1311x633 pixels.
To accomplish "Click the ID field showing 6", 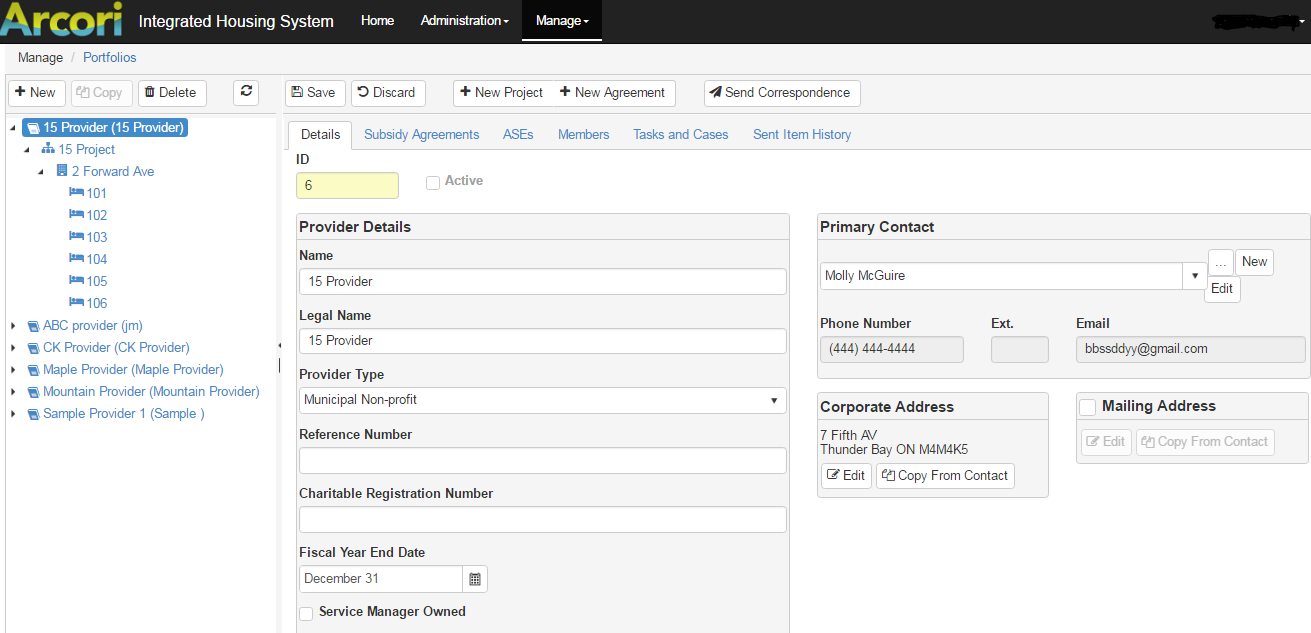I will pos(347,186).
